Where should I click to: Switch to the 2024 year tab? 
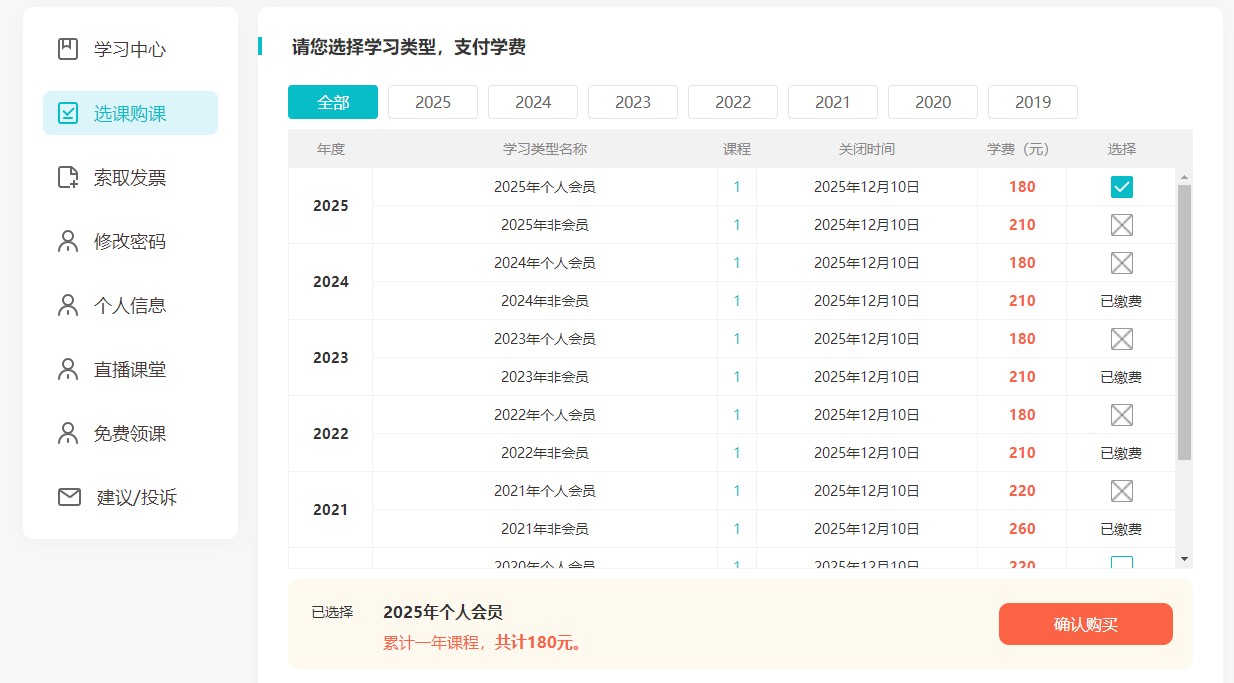coord(532,101)
